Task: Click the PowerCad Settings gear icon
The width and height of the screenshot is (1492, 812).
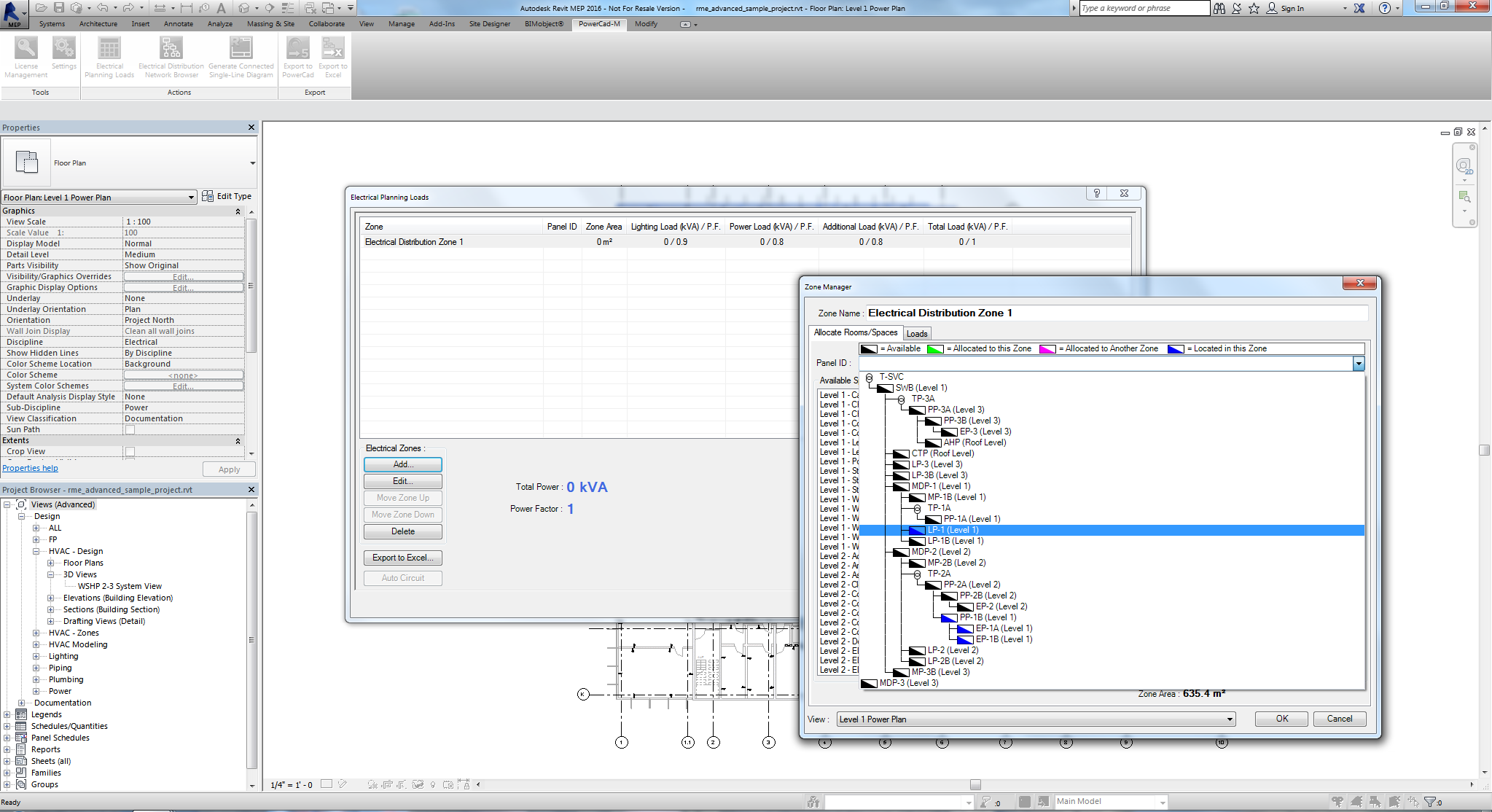Action: coord(63,49)
